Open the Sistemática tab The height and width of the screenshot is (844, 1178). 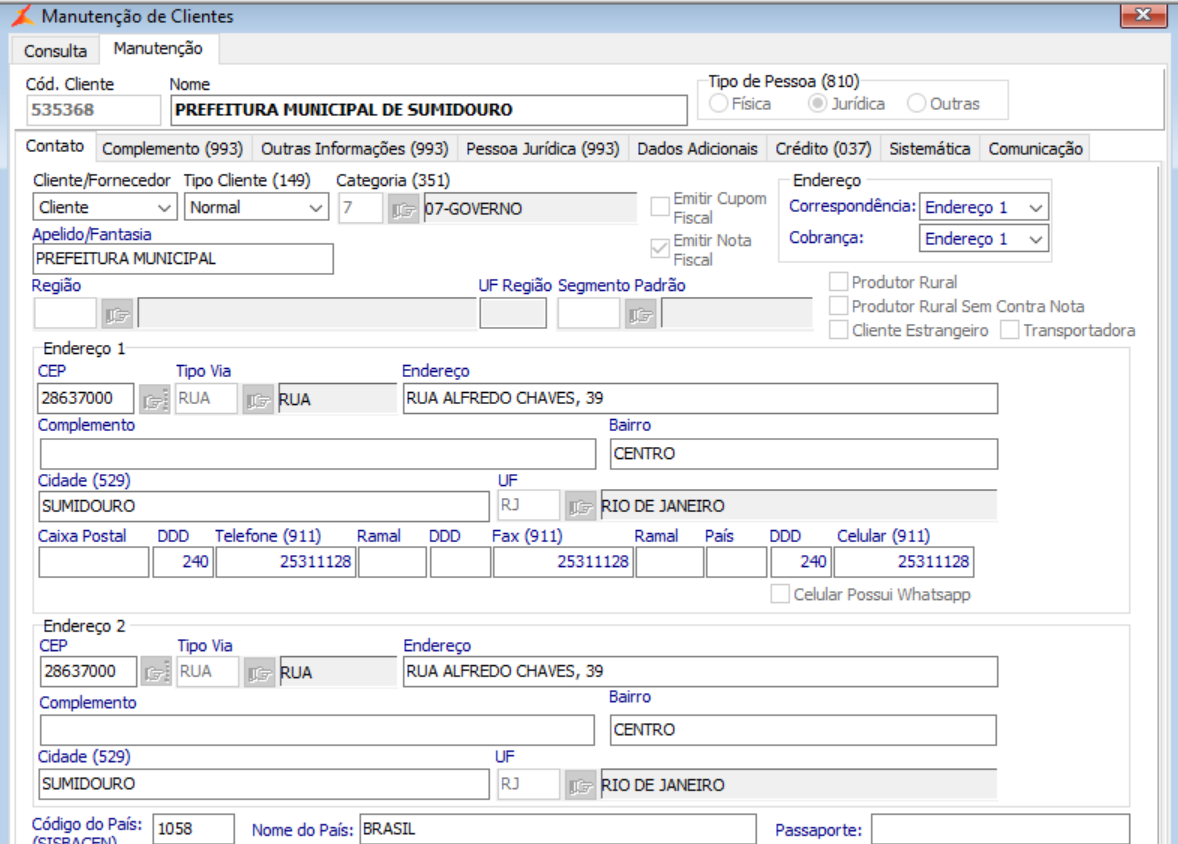pyautogui.click(x=929, y=149)
